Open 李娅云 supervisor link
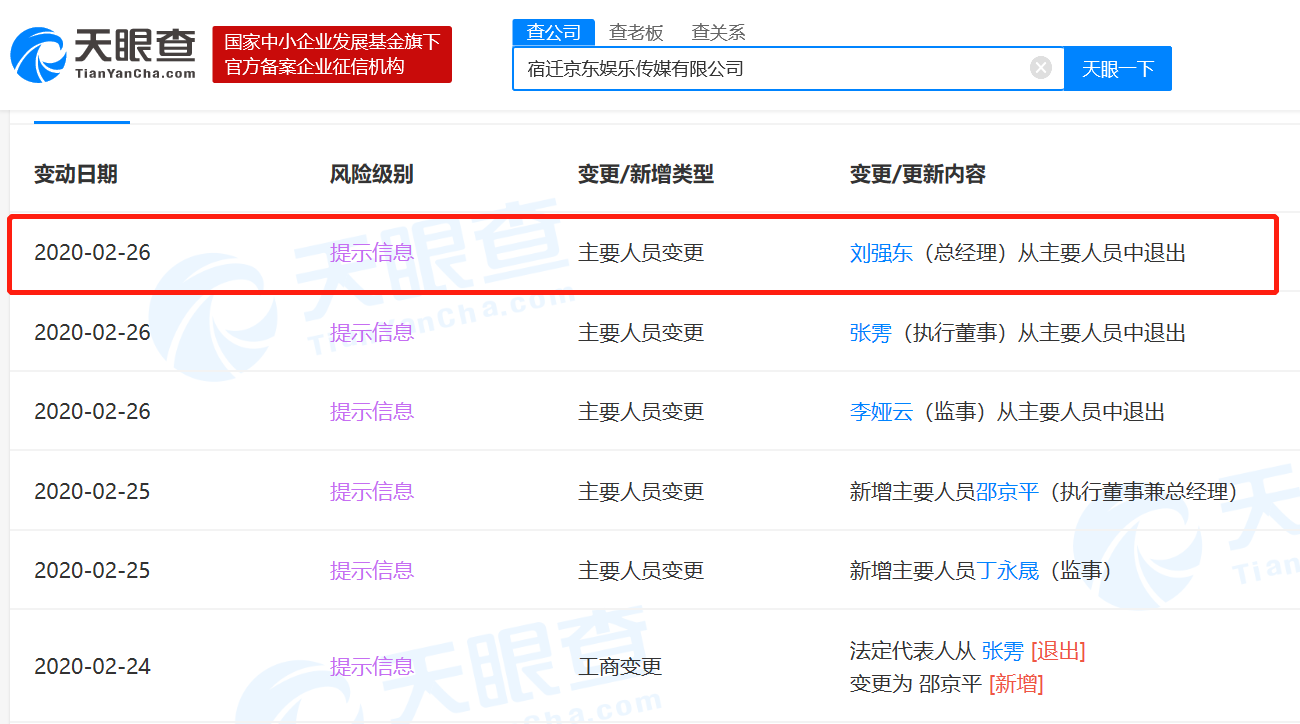 [881, 412]
